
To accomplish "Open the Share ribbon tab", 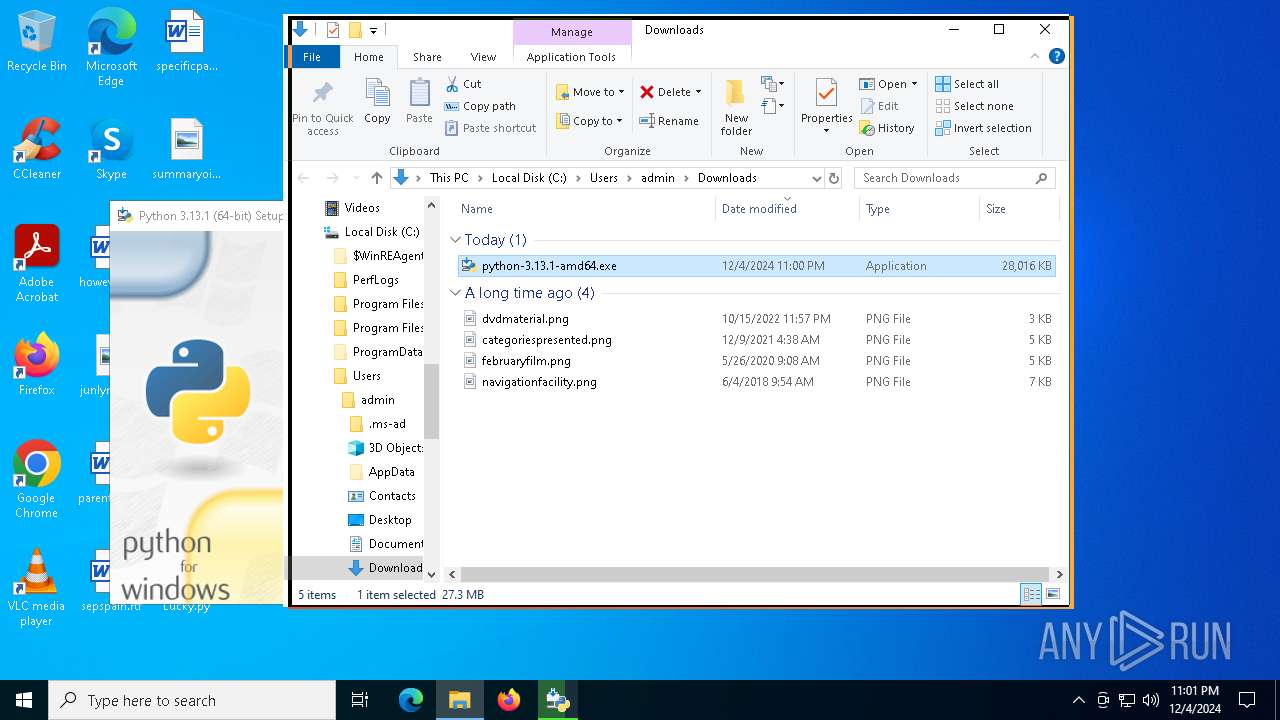I will pyautogui.click(x=427, y=57).
